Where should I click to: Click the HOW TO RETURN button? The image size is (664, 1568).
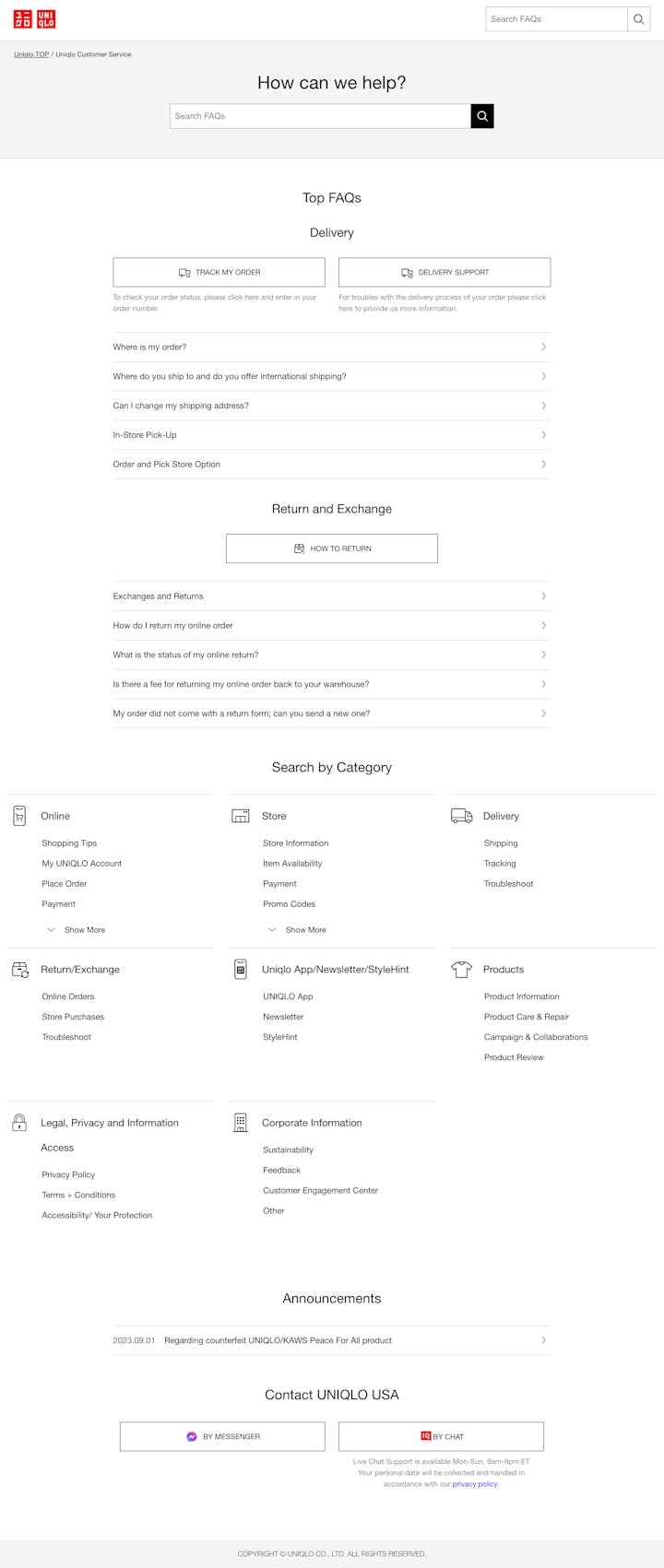coord(331,548)
